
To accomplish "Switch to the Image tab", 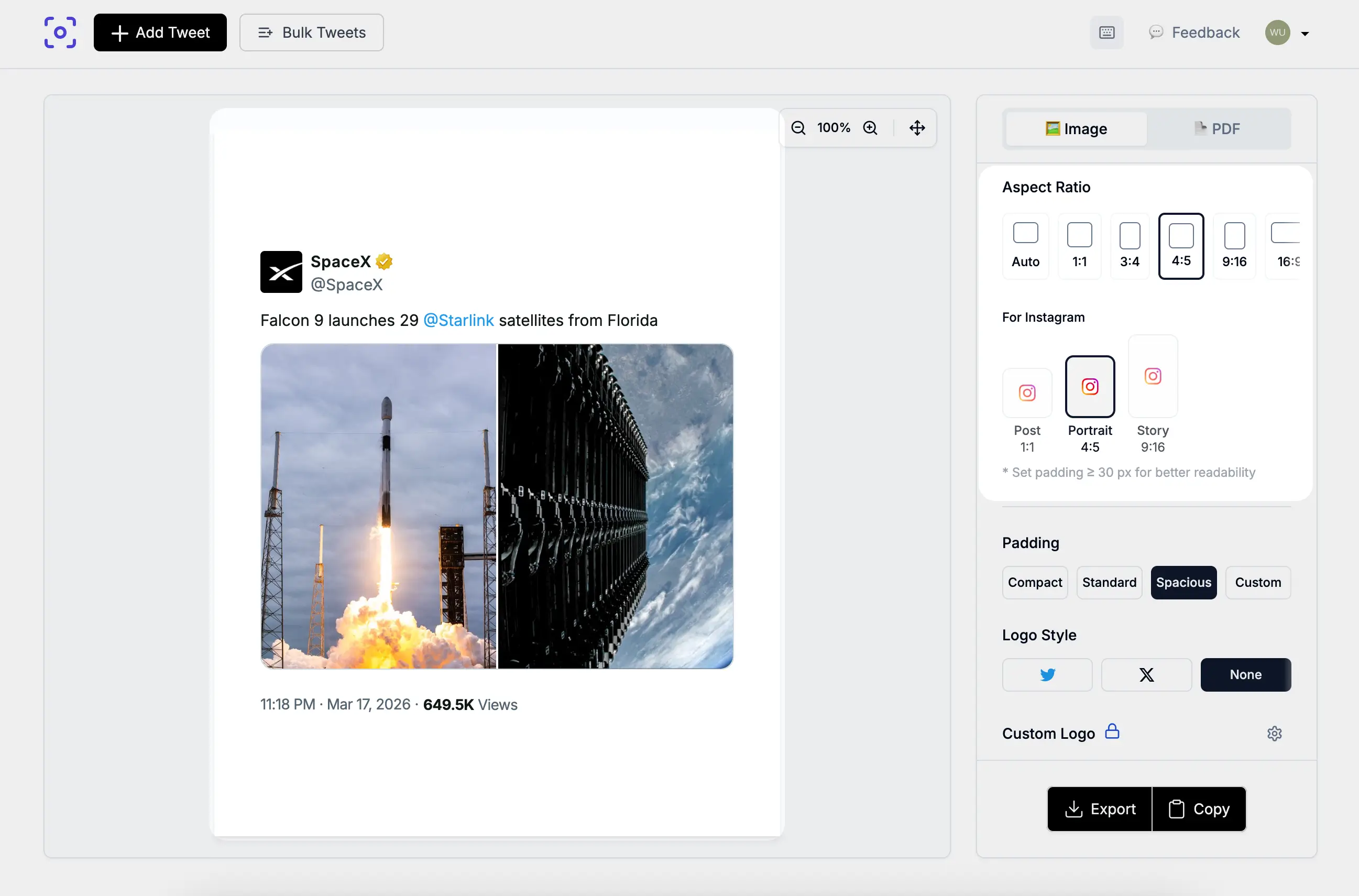I will click(1076, 129).
